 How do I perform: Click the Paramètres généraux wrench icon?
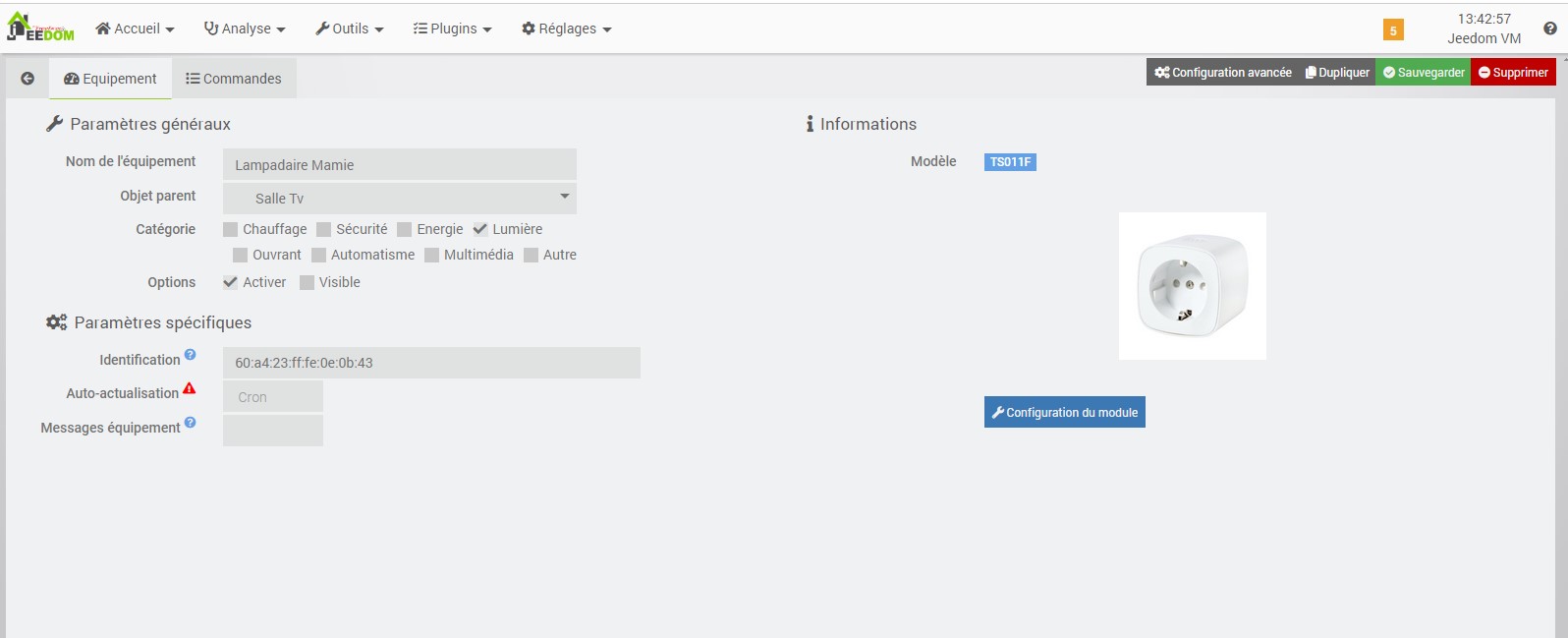[x=55, y=124]
